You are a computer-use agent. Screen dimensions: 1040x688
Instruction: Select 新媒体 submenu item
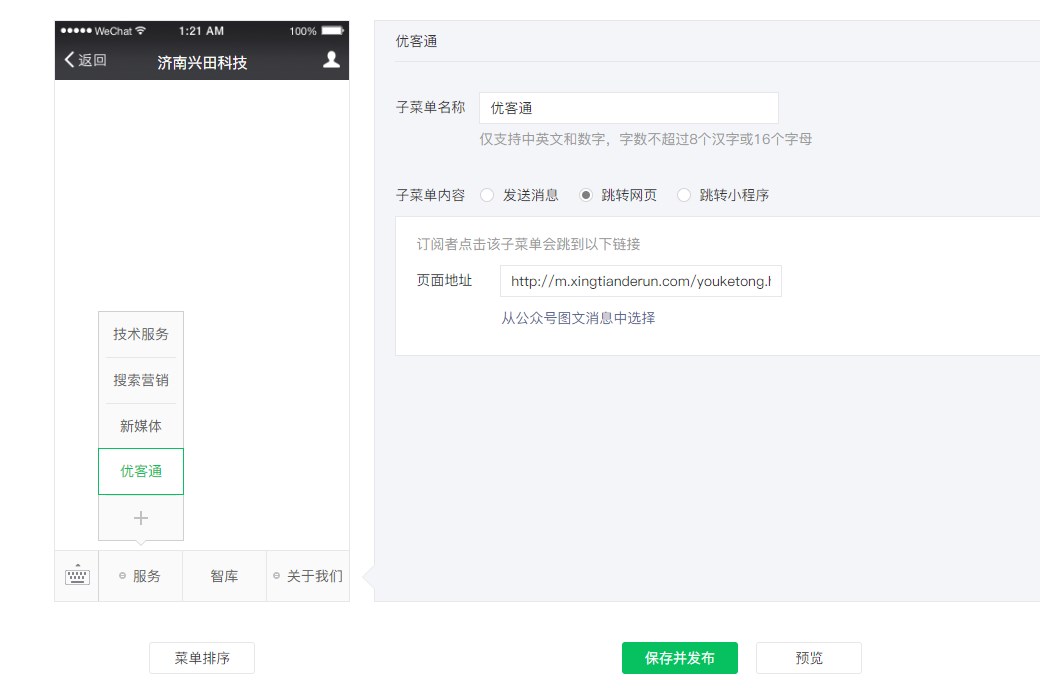pos(141,426)
